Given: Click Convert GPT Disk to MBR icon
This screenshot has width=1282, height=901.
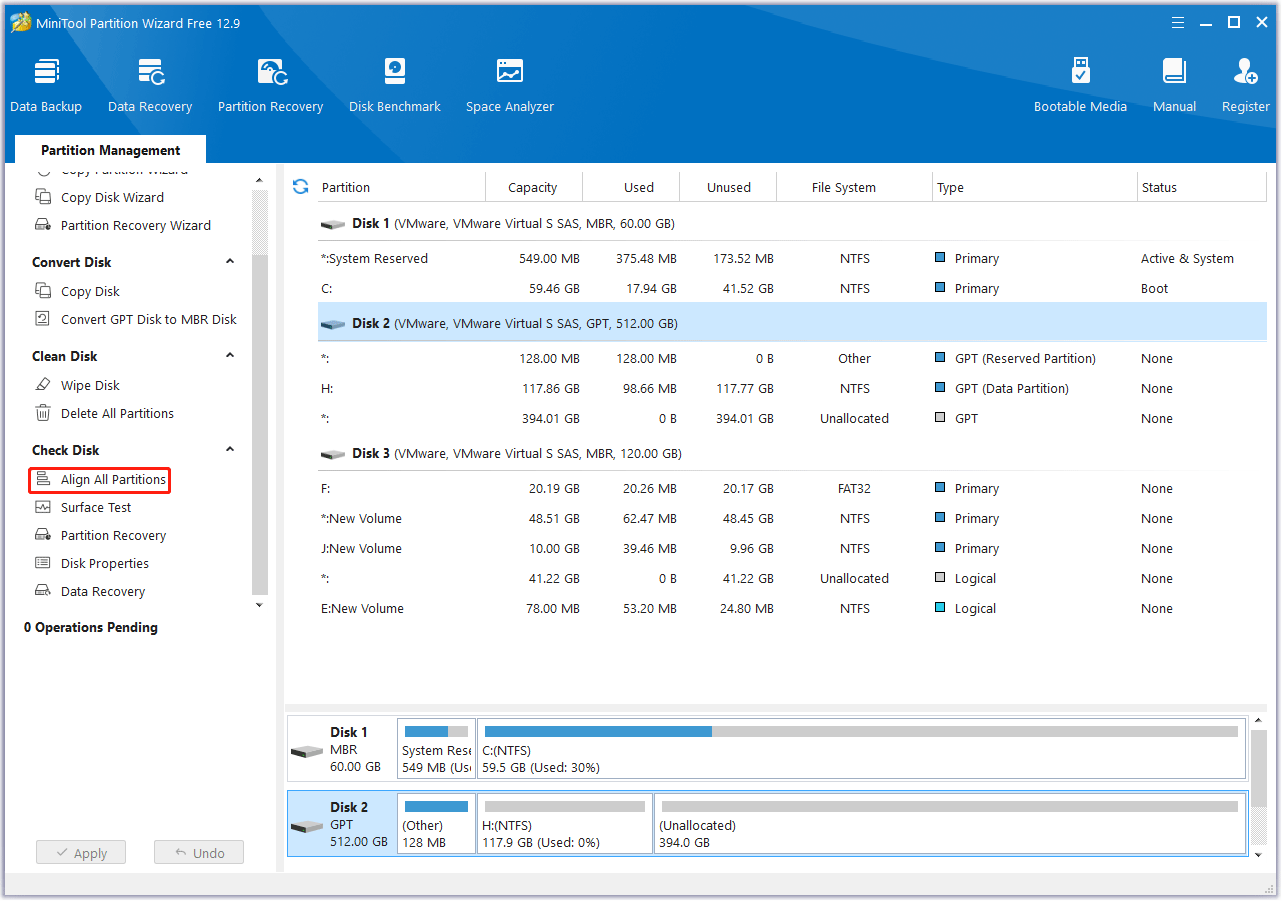Looking at the screenshot, I should 43,319.
